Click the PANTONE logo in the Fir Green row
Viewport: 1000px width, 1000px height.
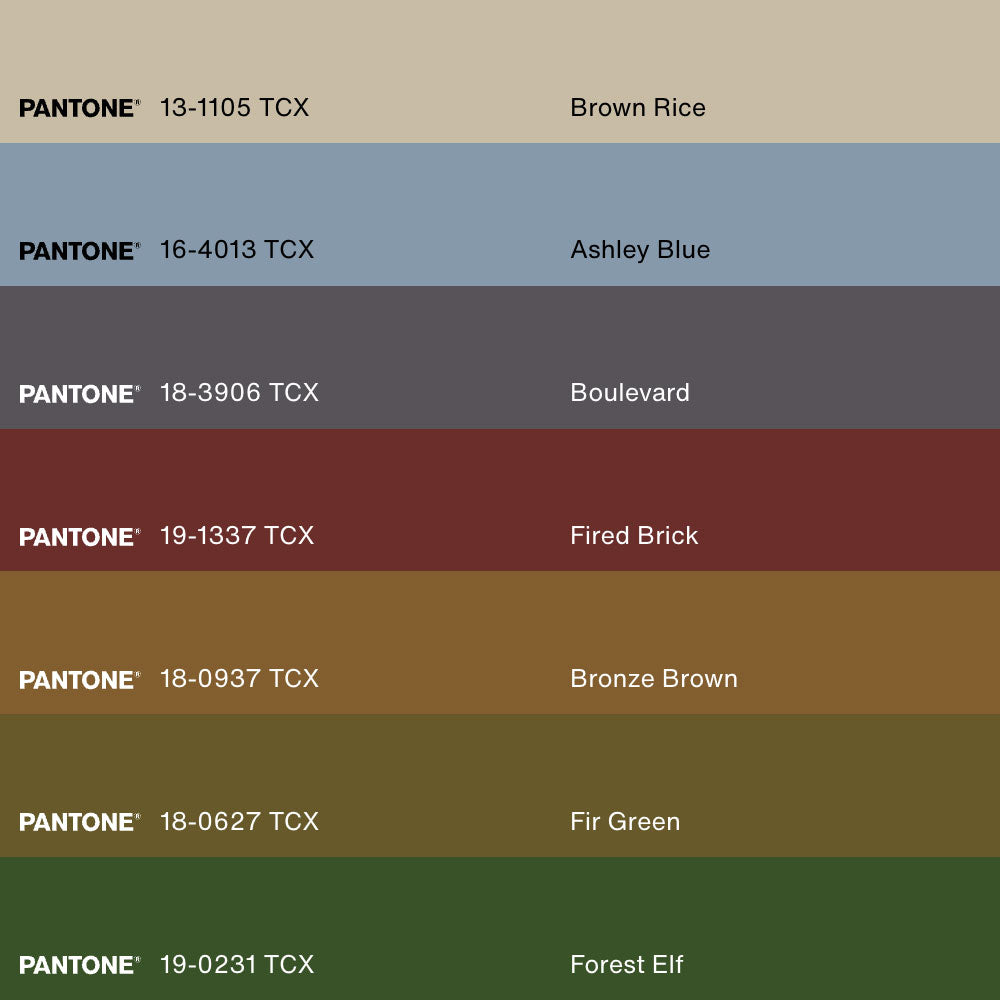click(x=79, y=822)
